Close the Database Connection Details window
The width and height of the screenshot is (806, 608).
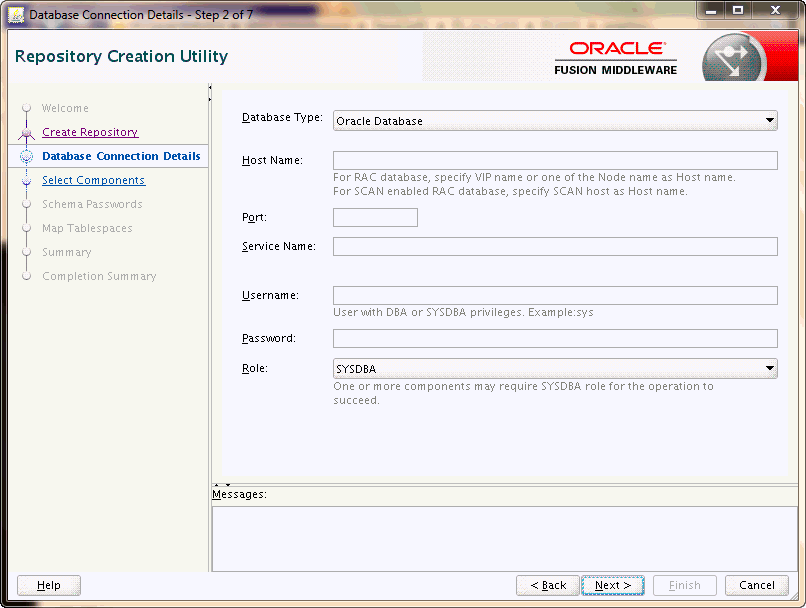coord(775,11)
